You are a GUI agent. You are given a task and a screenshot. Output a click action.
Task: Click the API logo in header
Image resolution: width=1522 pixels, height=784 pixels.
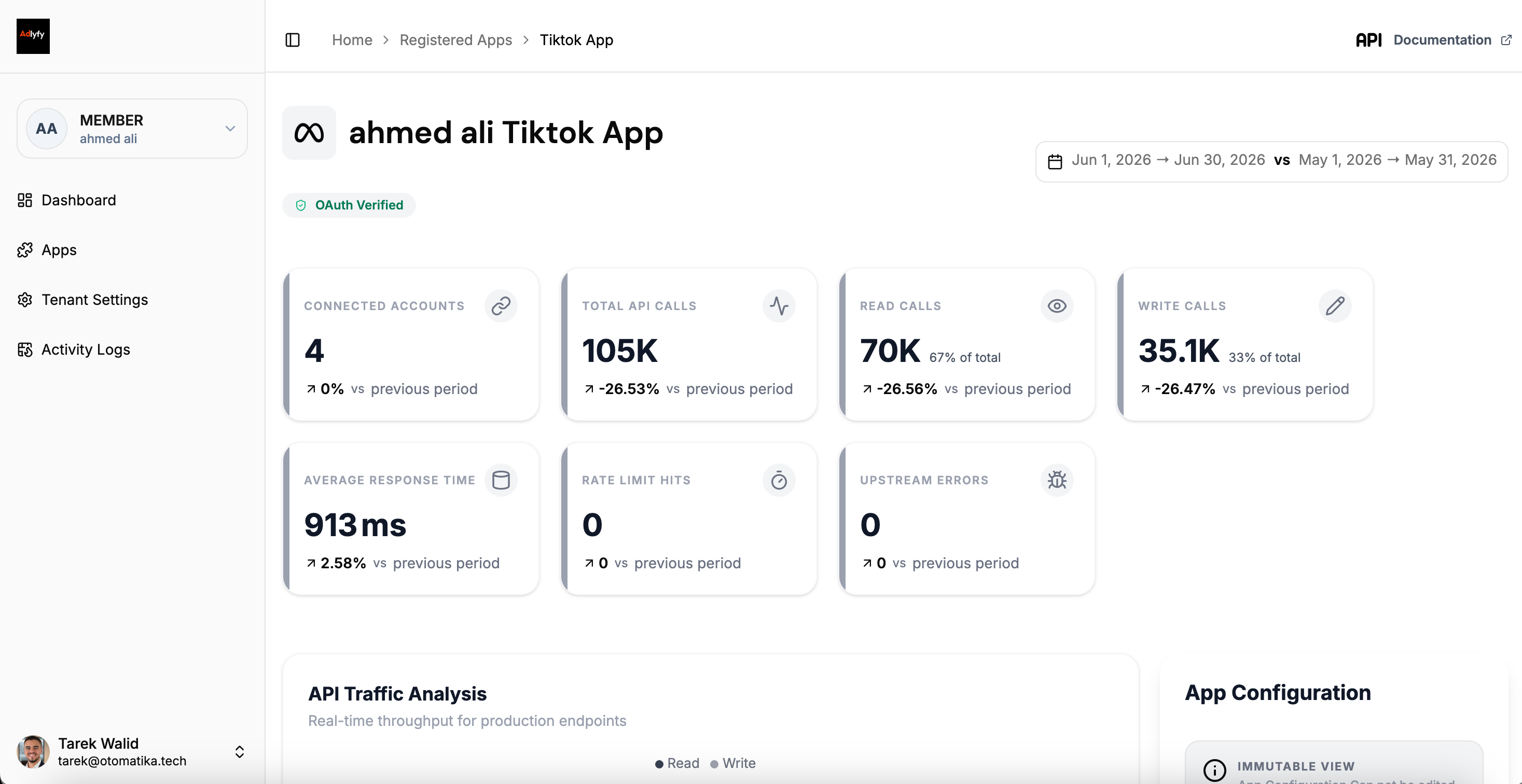[x=1368, y=40]
